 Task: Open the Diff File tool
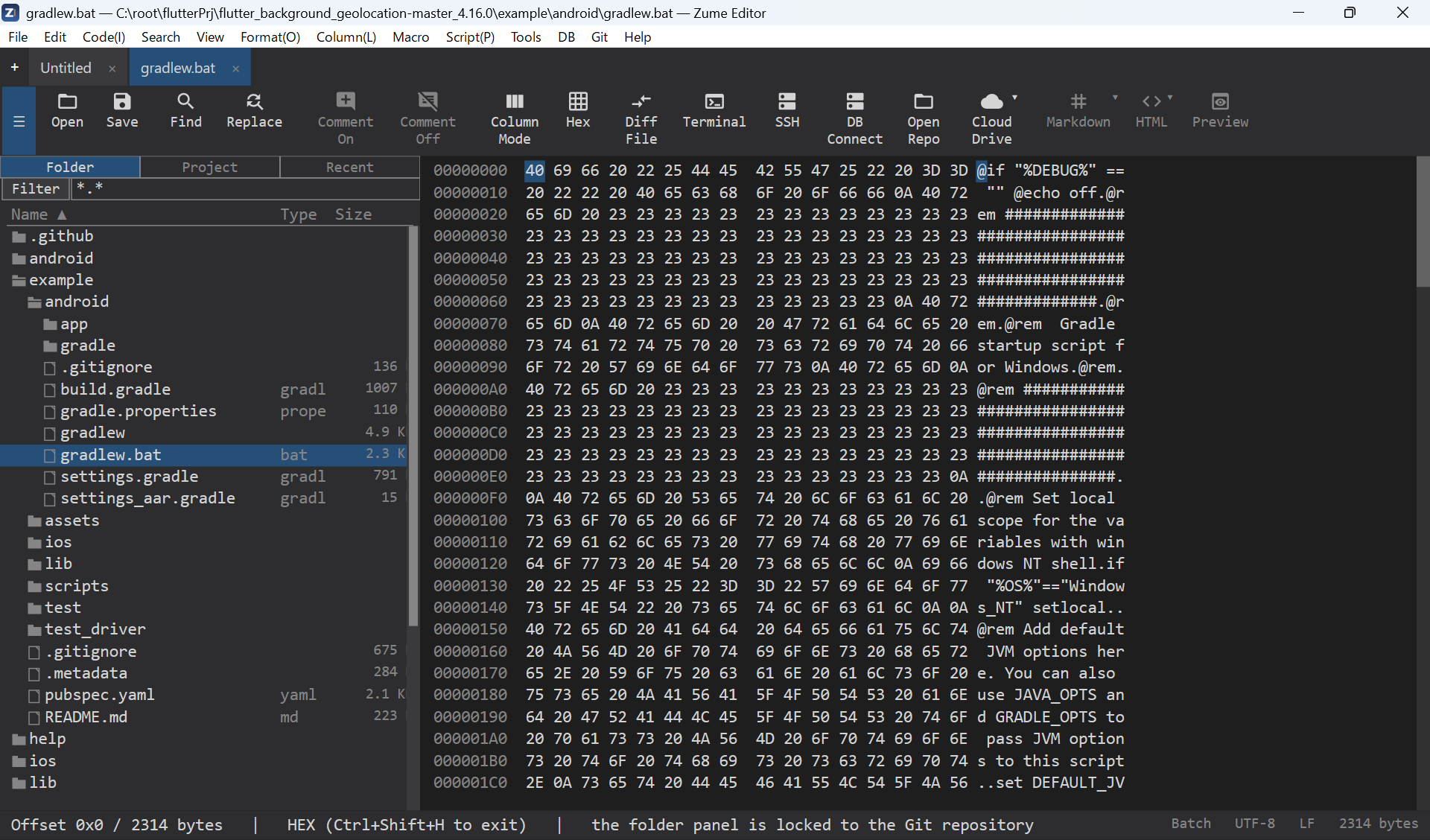point(641,119)
